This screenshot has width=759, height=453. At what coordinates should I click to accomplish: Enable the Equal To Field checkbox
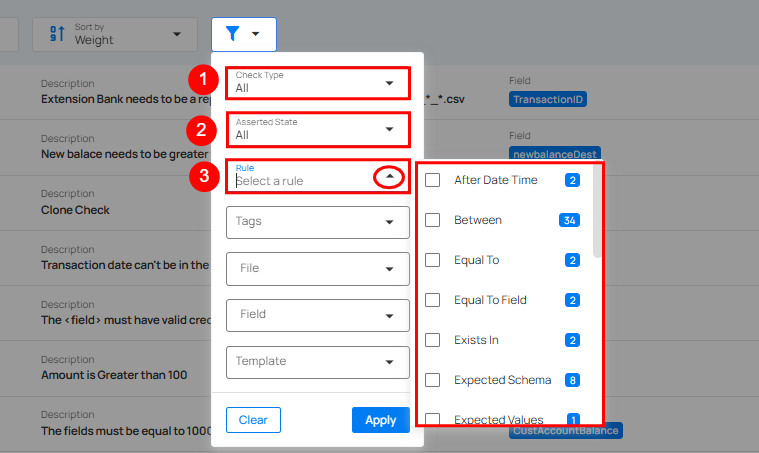[x=432, y=300]
